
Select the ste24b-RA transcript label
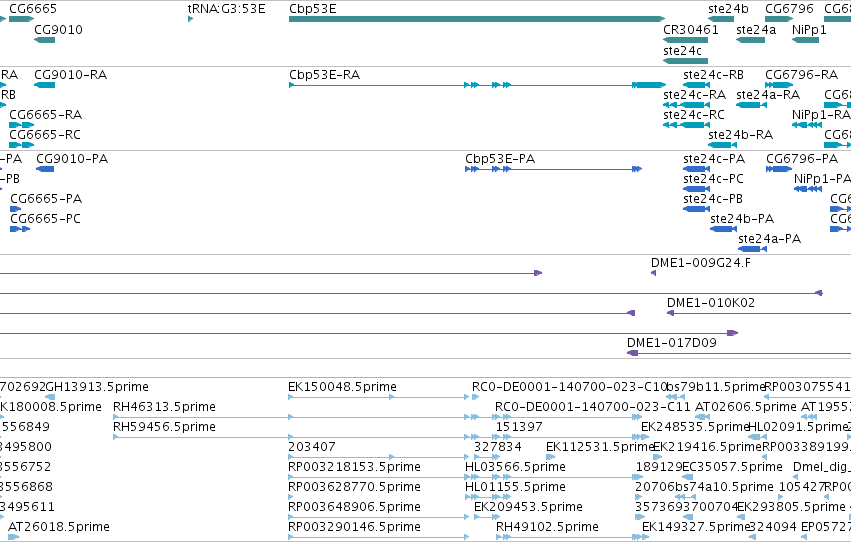point(740,135)
